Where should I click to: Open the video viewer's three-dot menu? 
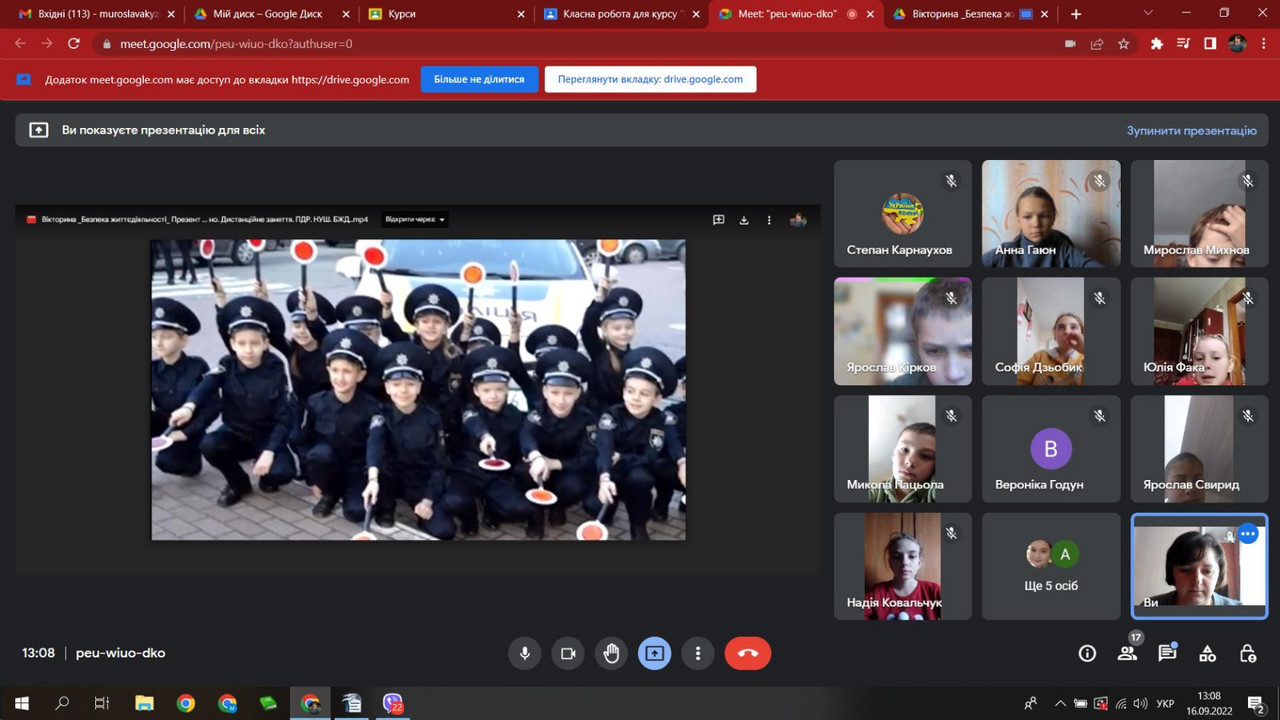[x=769, y=220]
